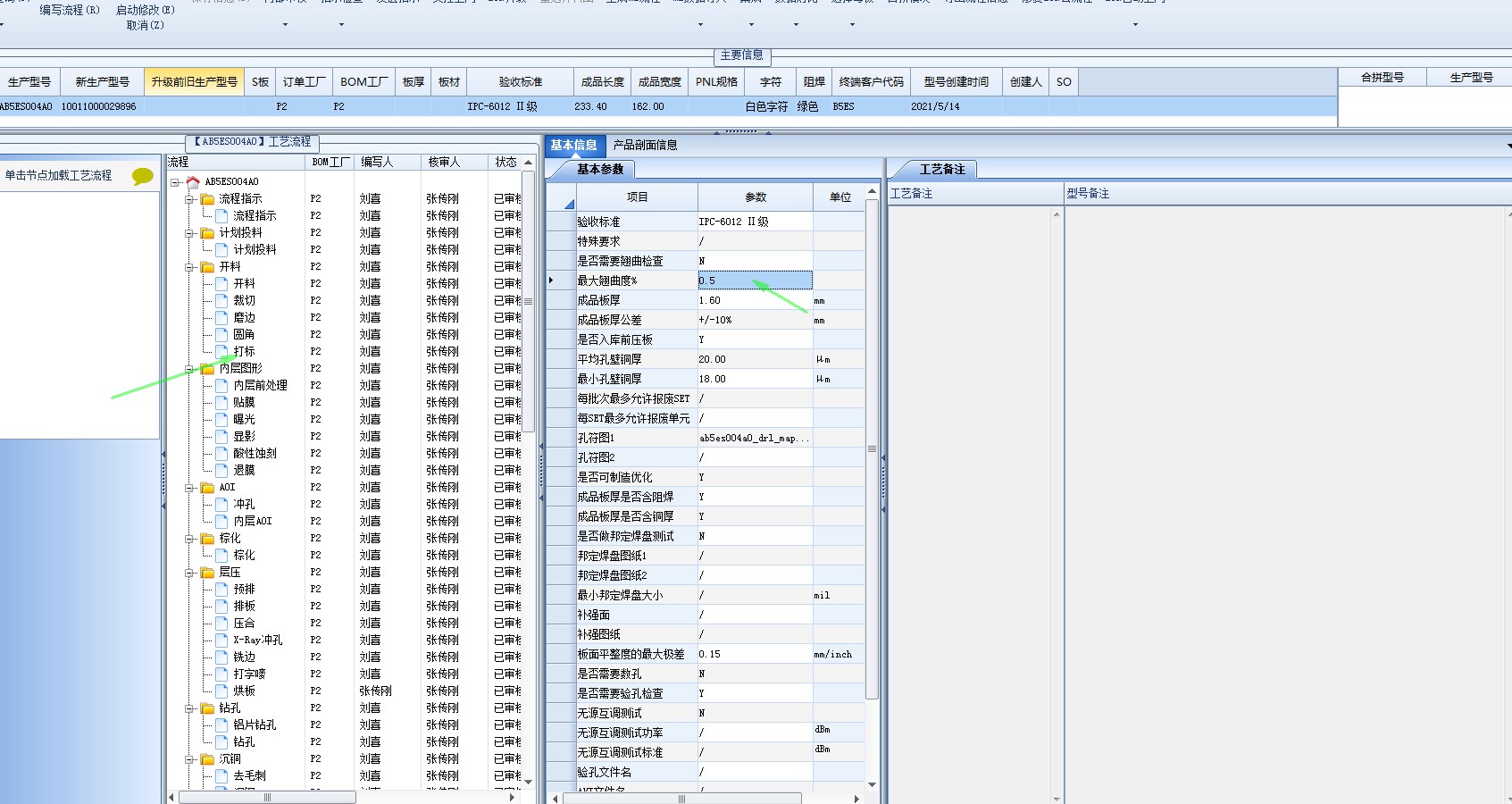
Task: Click the document icon beside 裁切
Action: pos(221,300)
